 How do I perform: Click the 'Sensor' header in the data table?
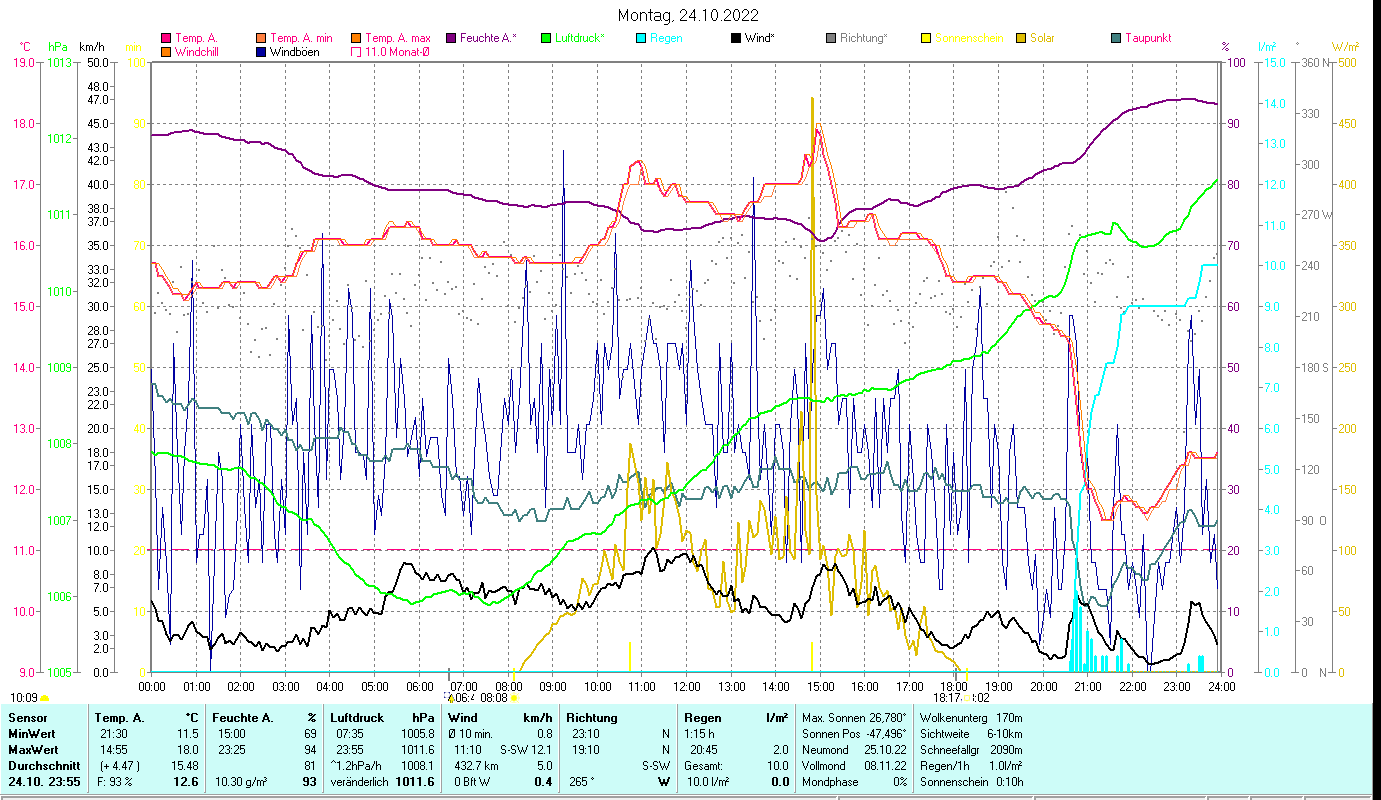click(27, 718)
